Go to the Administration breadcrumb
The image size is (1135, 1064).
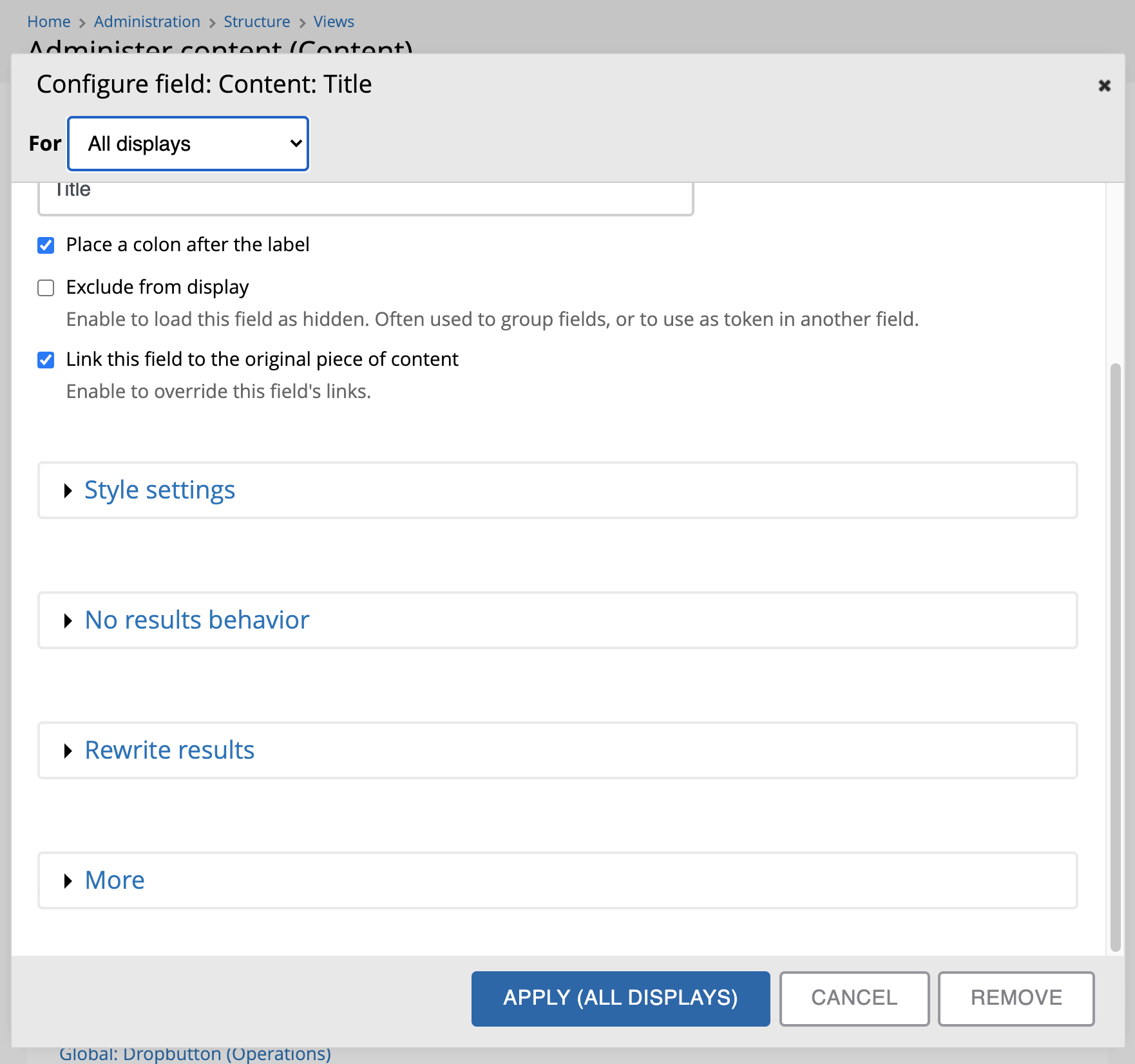(x=146, y=21)
